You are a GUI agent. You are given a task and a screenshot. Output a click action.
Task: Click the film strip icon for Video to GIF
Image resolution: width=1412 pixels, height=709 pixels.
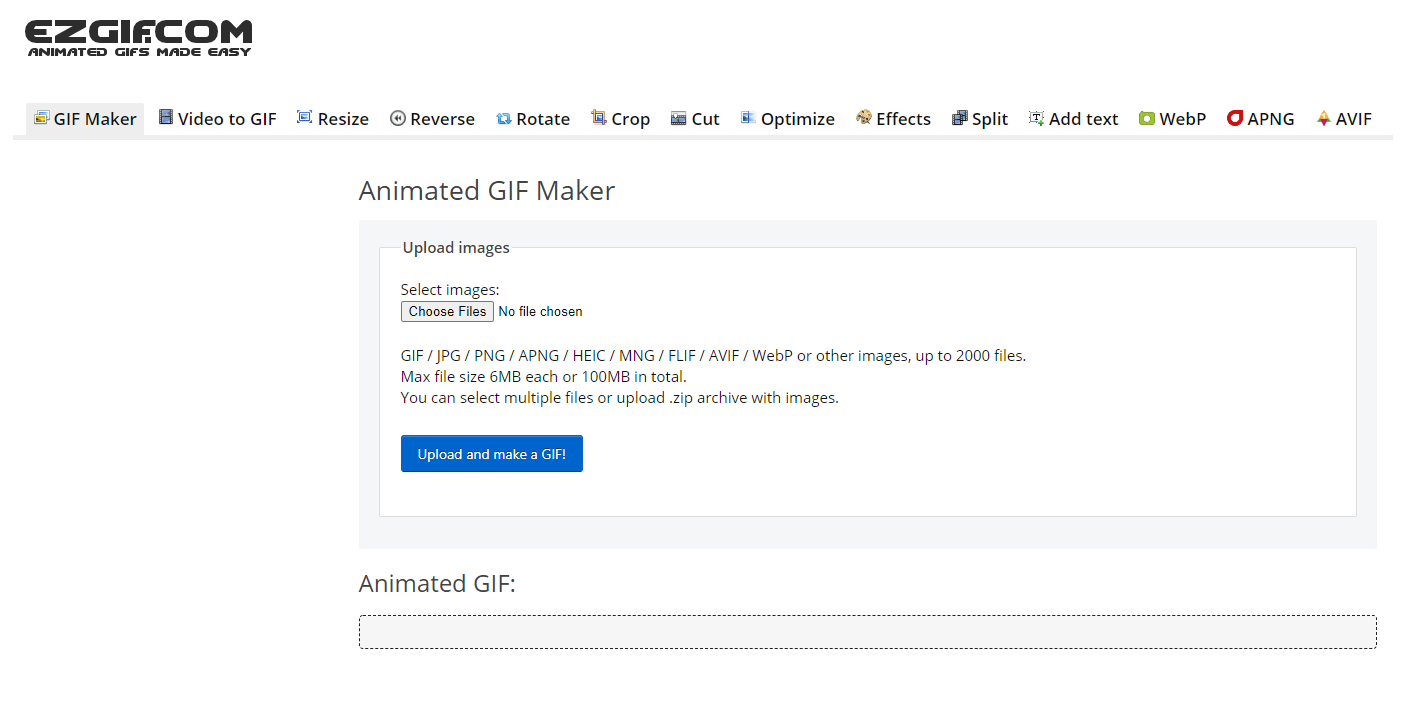pyautogui.click(x=166, y=118)
